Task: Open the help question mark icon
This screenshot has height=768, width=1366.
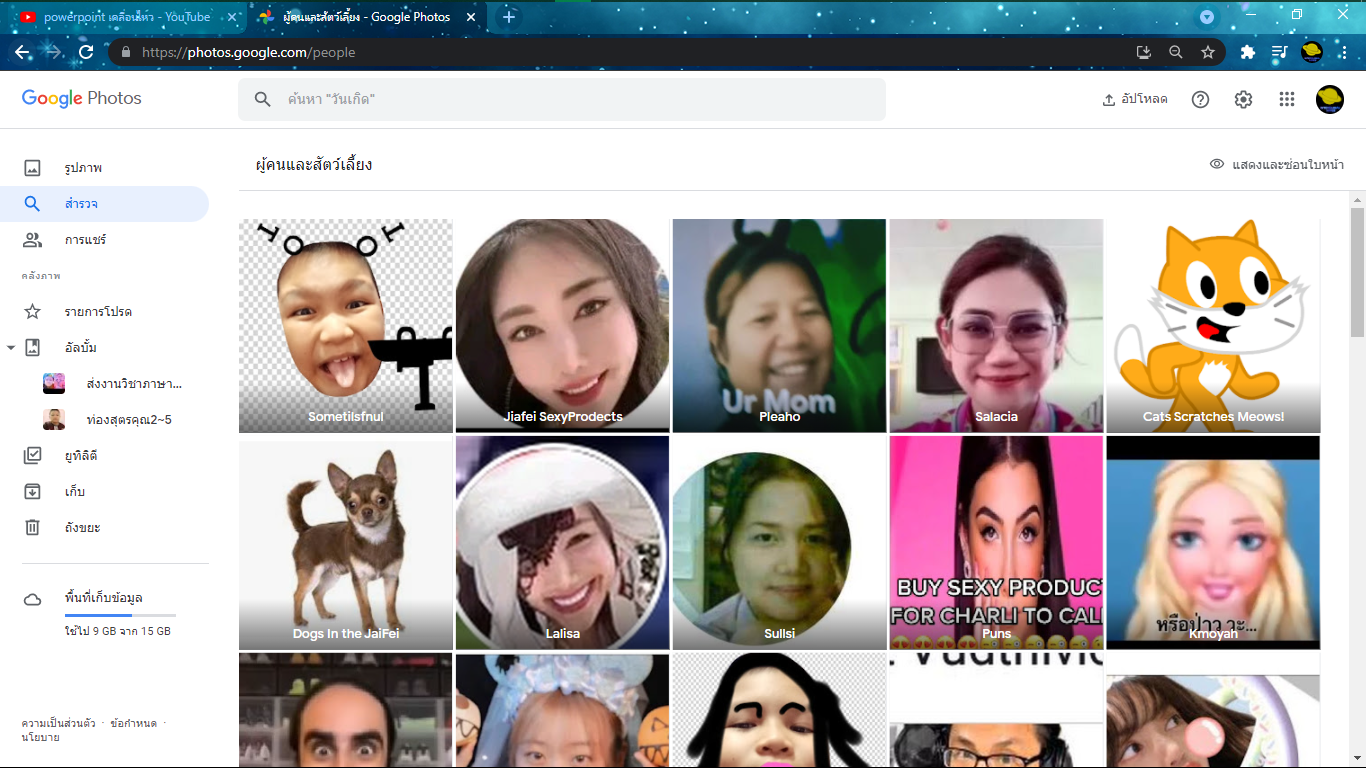Action: point(1201,99)
